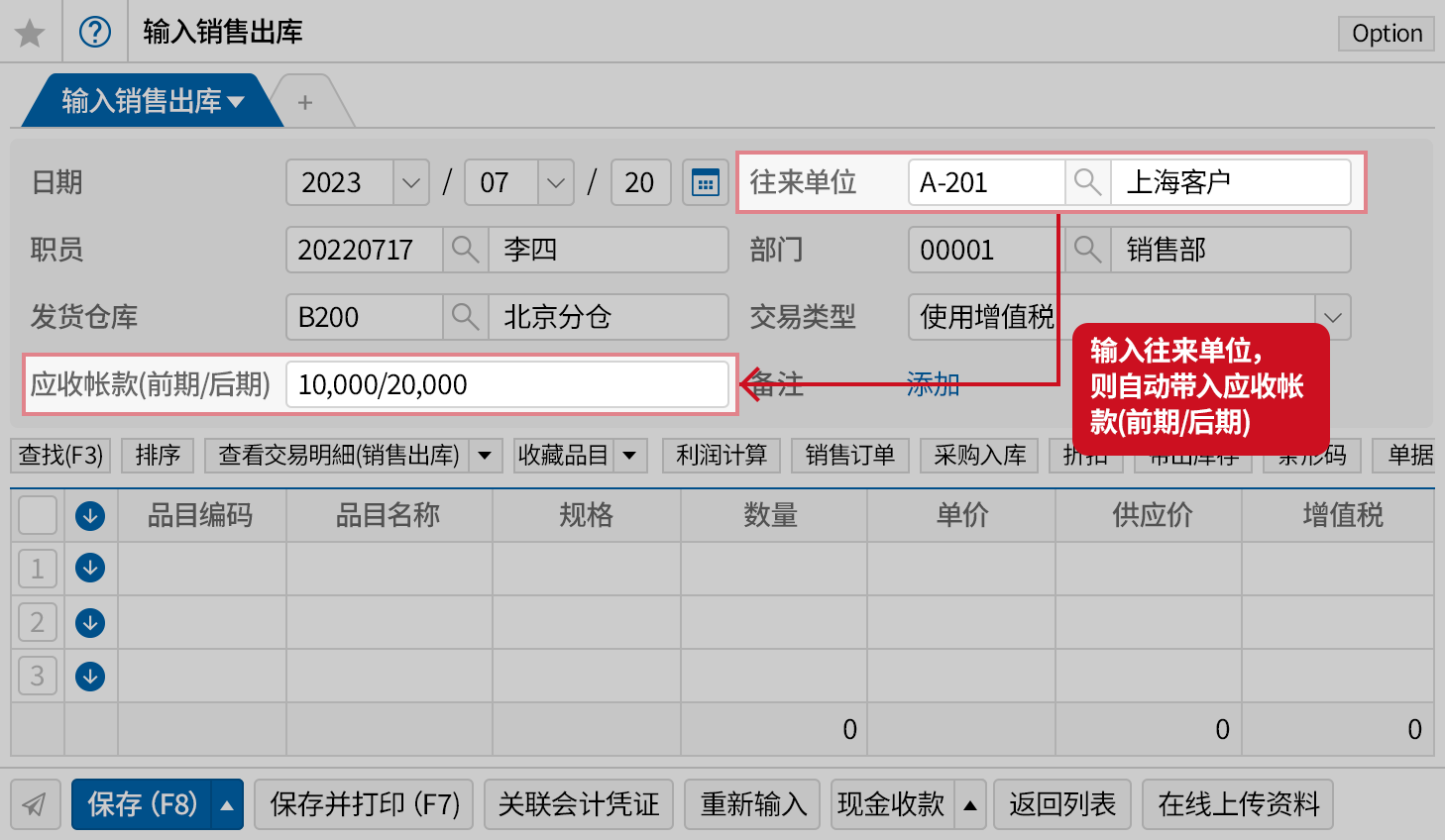Image resolution: width=1445 pixels, height=840 pixels.
Task: Click the star favorite icon
Action: click(x=30, y=33)
